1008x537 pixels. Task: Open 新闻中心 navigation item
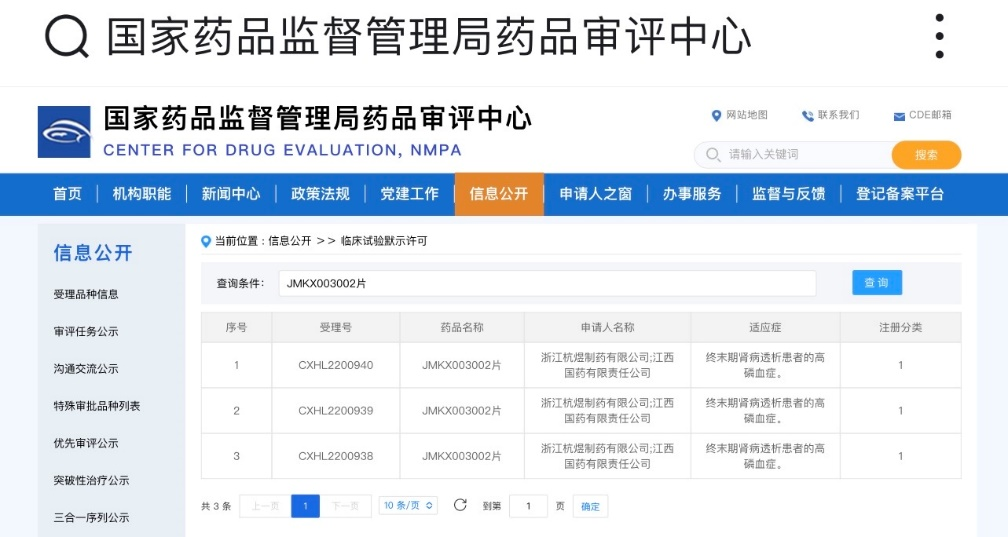(231, 194)
